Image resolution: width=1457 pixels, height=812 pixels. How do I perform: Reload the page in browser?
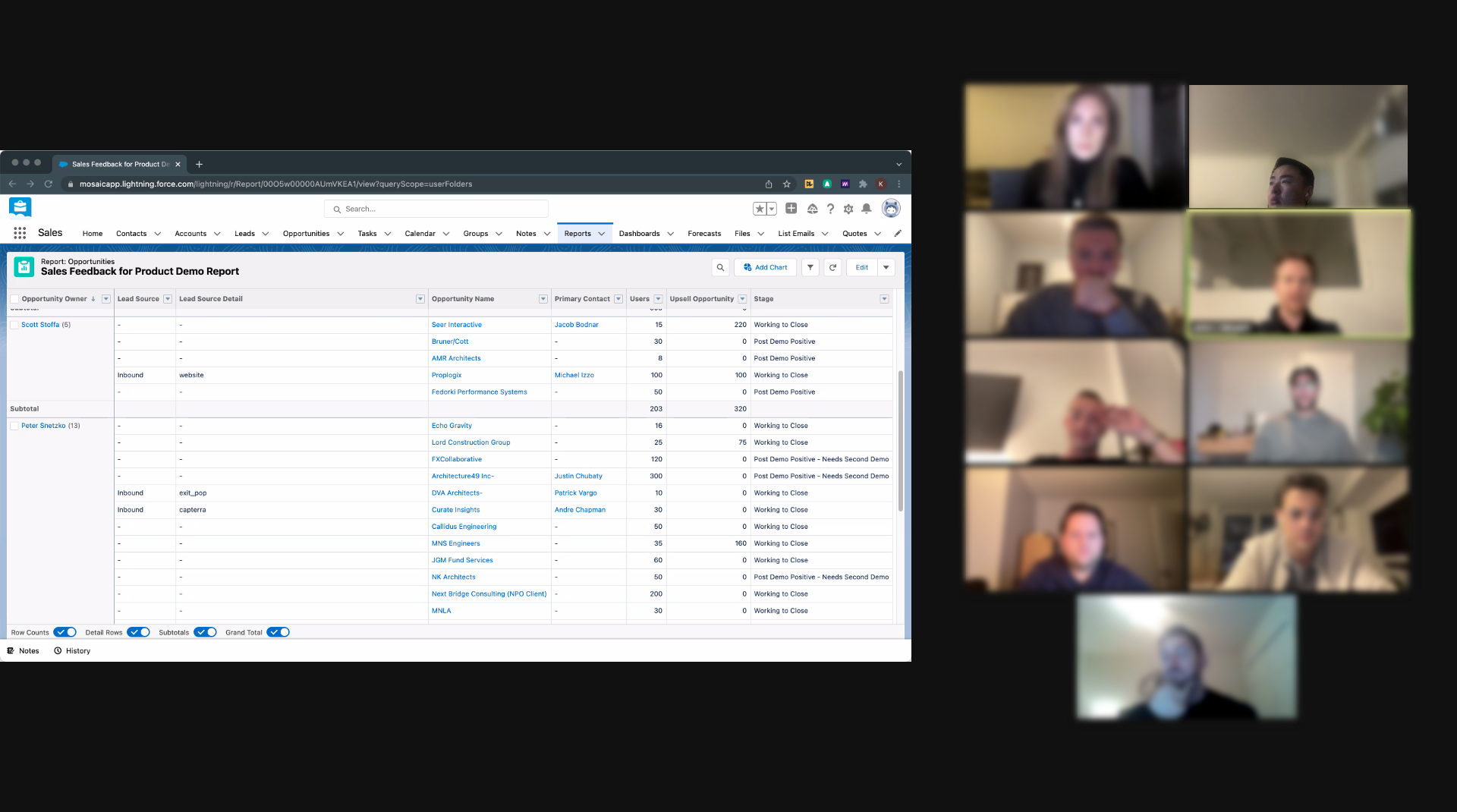[x=49, y=184]
